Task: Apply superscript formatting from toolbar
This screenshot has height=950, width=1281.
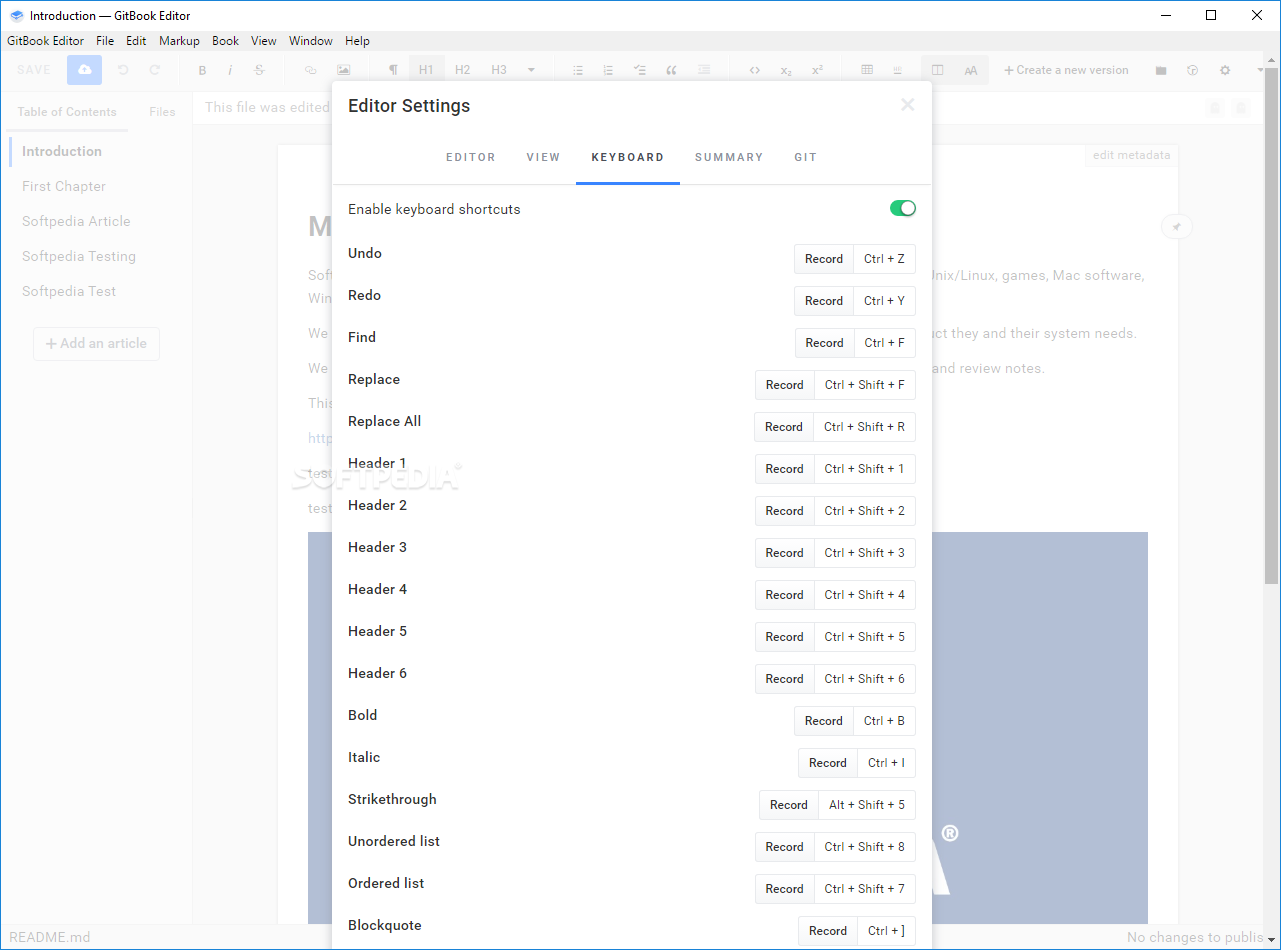Action: pyautogui.click(x=817, y=70)
